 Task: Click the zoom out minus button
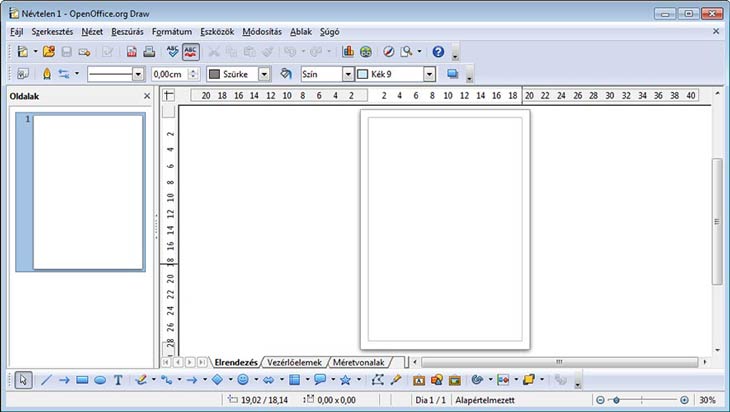(x=600, y=400)
